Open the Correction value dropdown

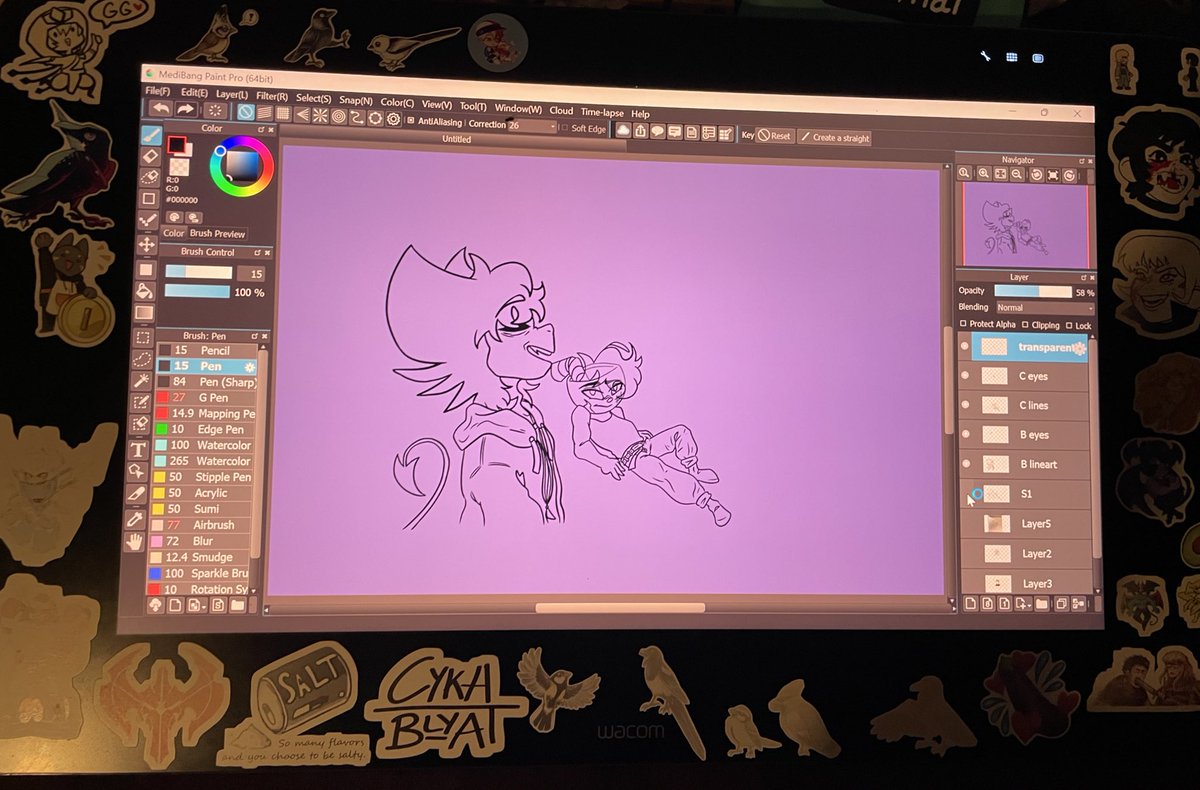click(x=551, y=127)
